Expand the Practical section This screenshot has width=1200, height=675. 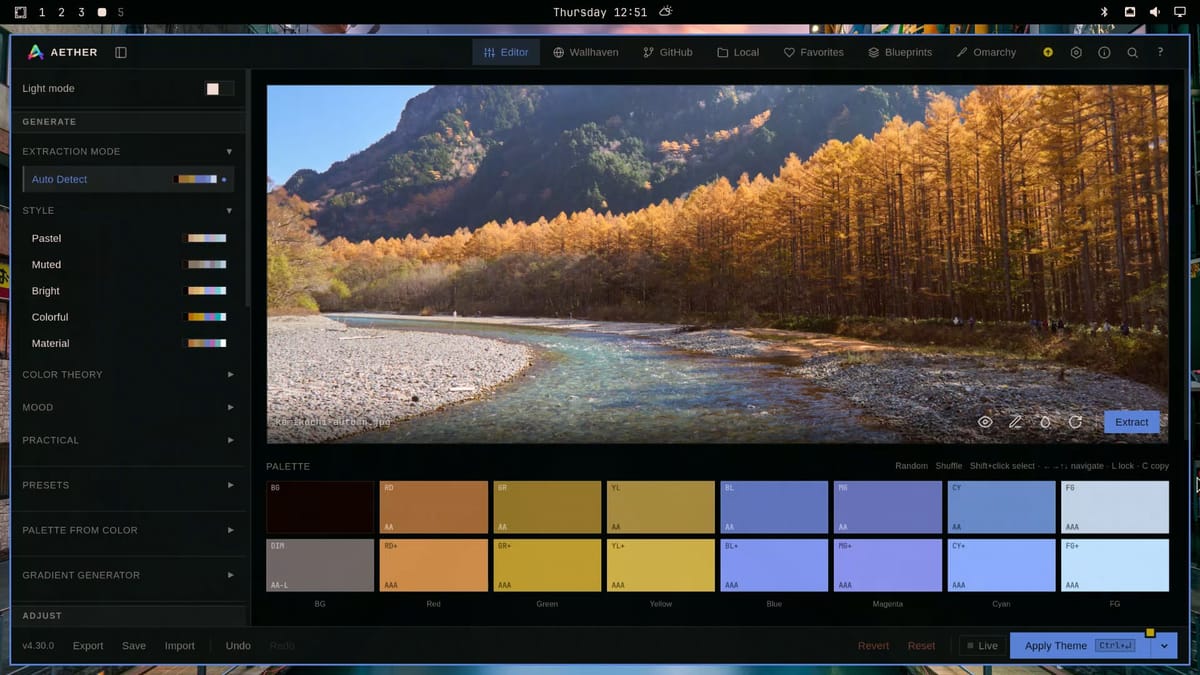pos(128,440)
